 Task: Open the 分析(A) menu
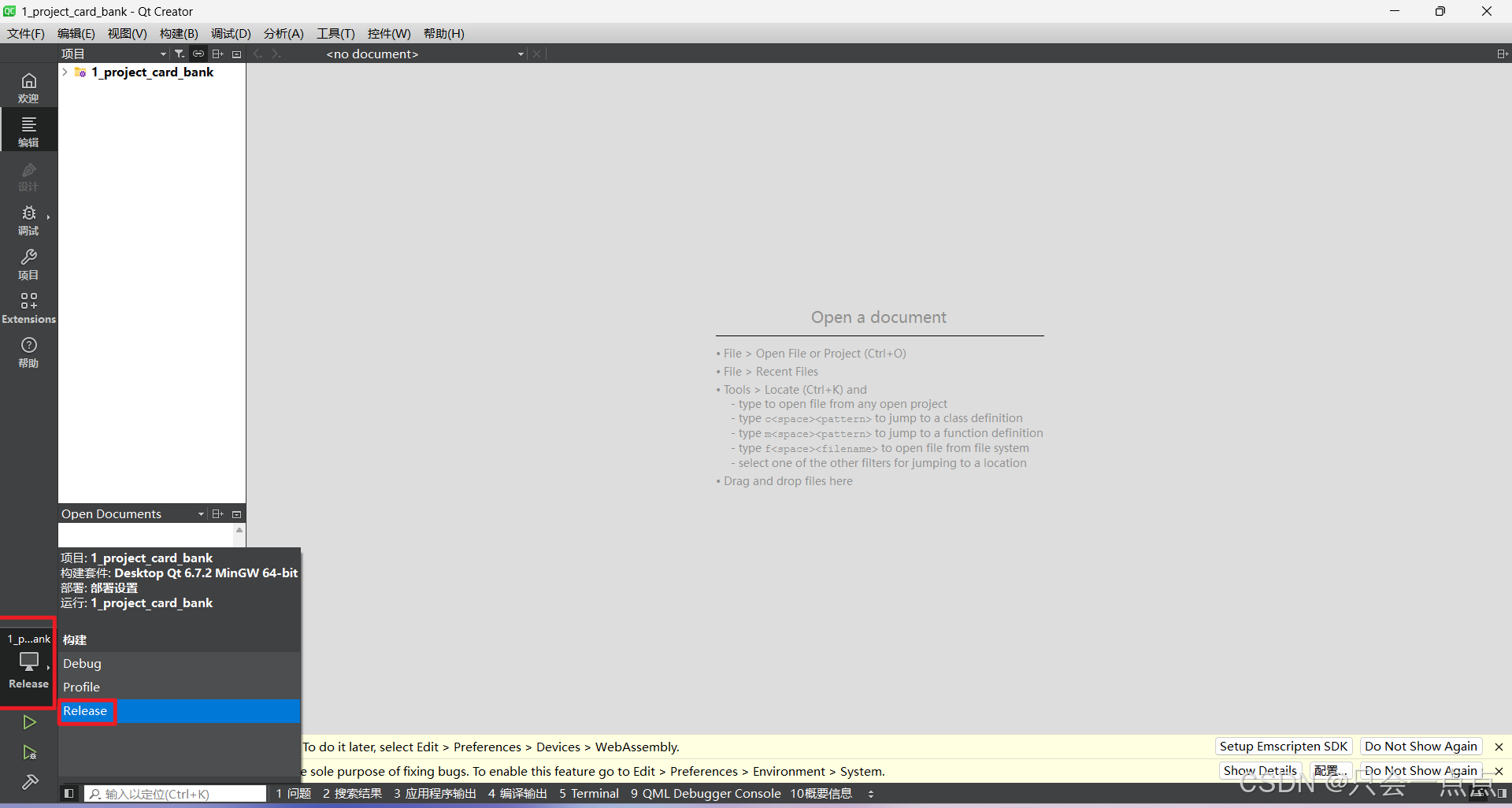click(283, 33)
